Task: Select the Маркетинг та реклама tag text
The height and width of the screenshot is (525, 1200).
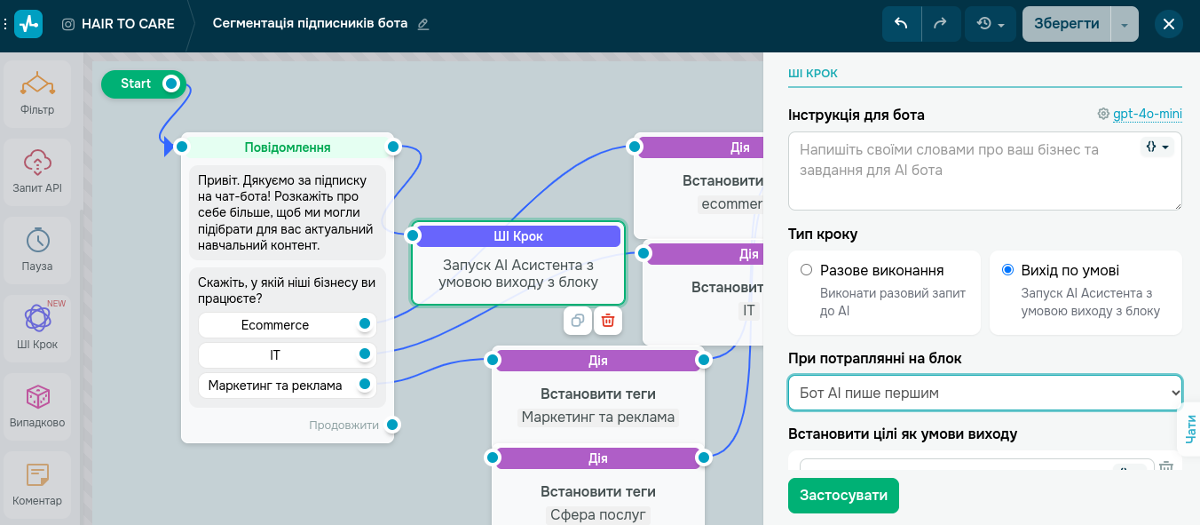Action: (x=598, y=417)
